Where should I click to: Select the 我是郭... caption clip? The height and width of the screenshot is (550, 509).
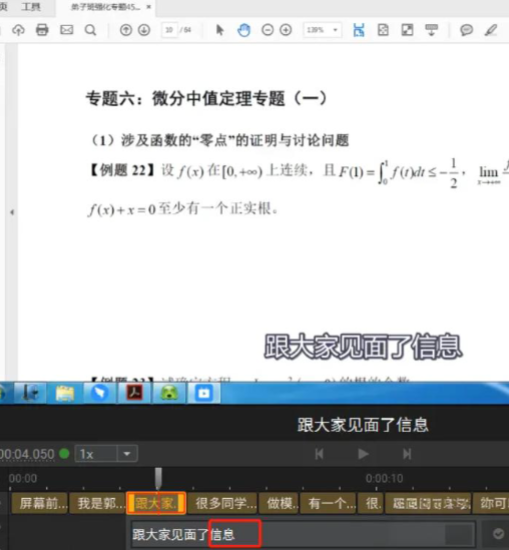coord(98,504)
